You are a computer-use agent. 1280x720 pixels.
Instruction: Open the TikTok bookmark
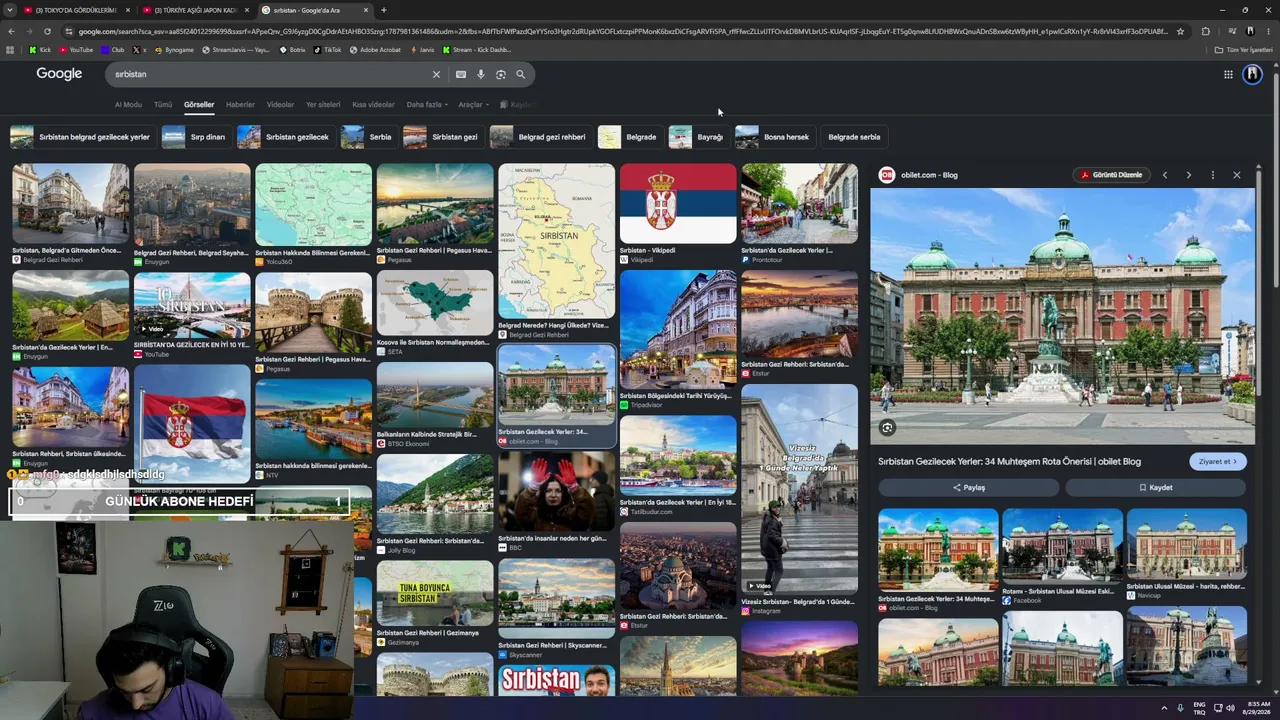[327, 49]
